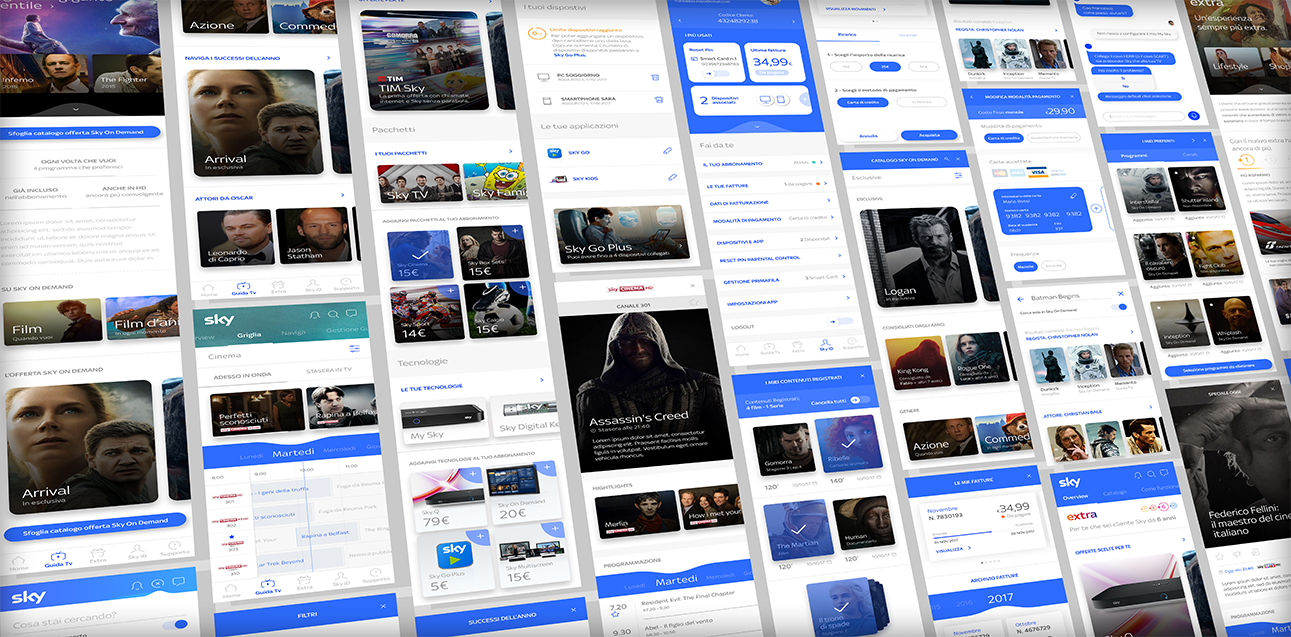Uncheck the selected Ribelle recording
This screenshot has height=637, width=1291.
pyautogui.click(x=847, y=445)
